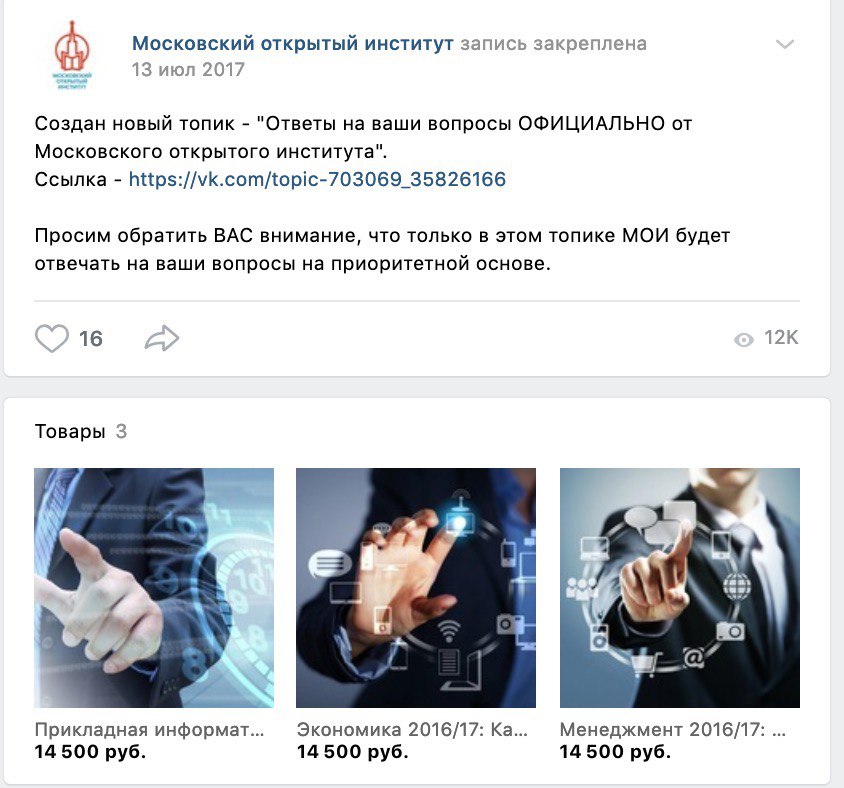Open the Менеджмент 2016/17 product image
This screenshot has width=844, height=788.
point(680,588)
